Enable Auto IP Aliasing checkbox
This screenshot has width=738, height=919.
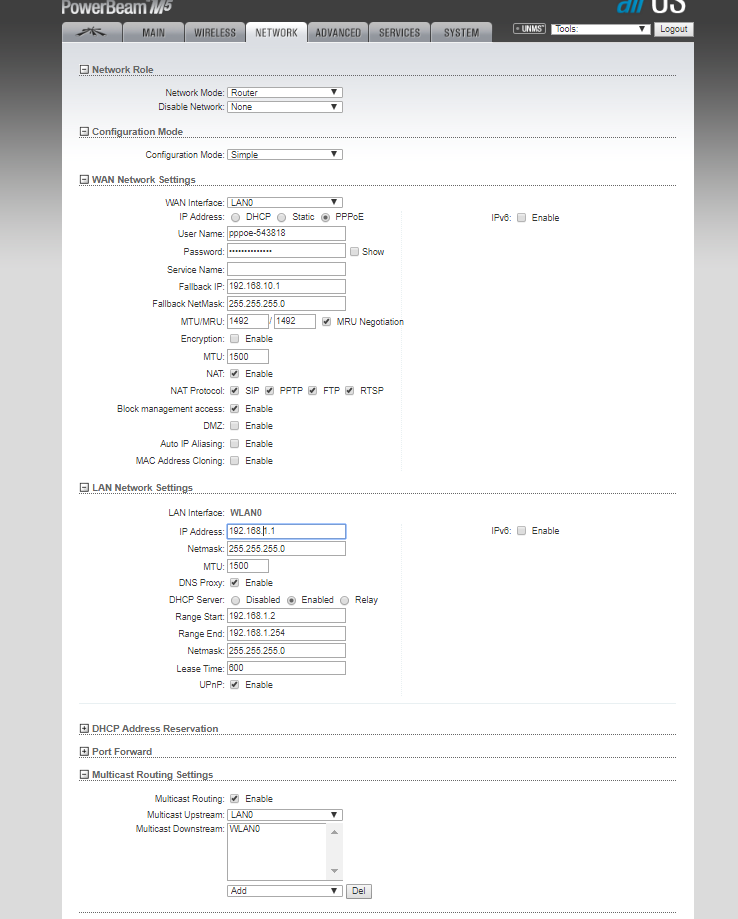234,444
